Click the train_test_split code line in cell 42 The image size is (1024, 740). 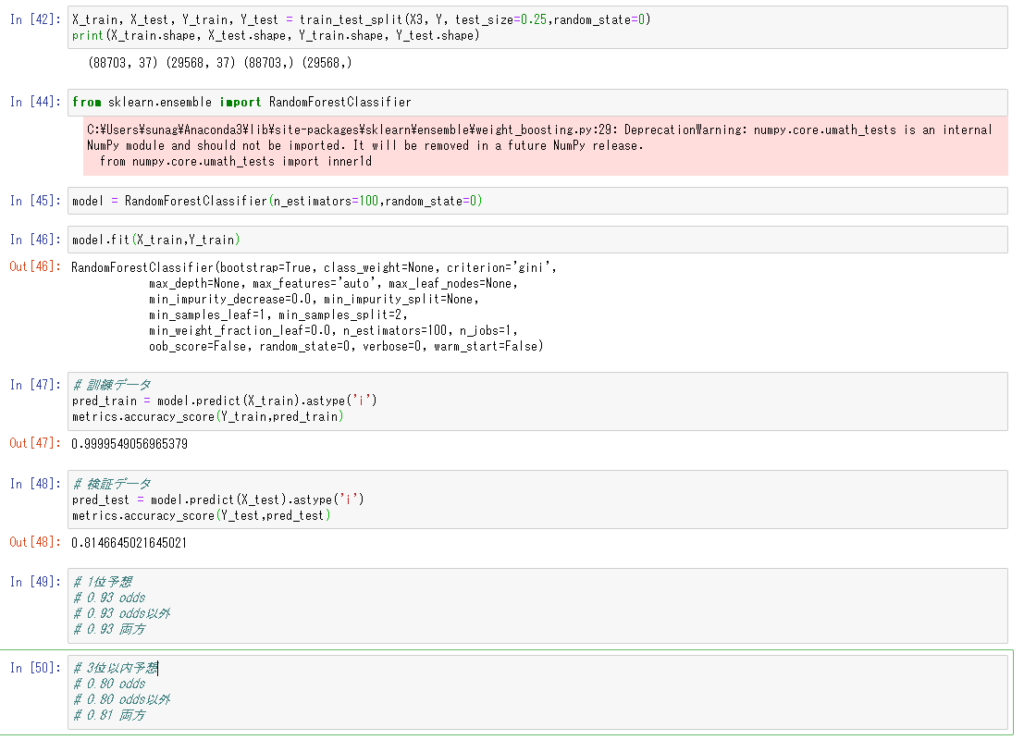pyautogui.click(x=360, y=20)
